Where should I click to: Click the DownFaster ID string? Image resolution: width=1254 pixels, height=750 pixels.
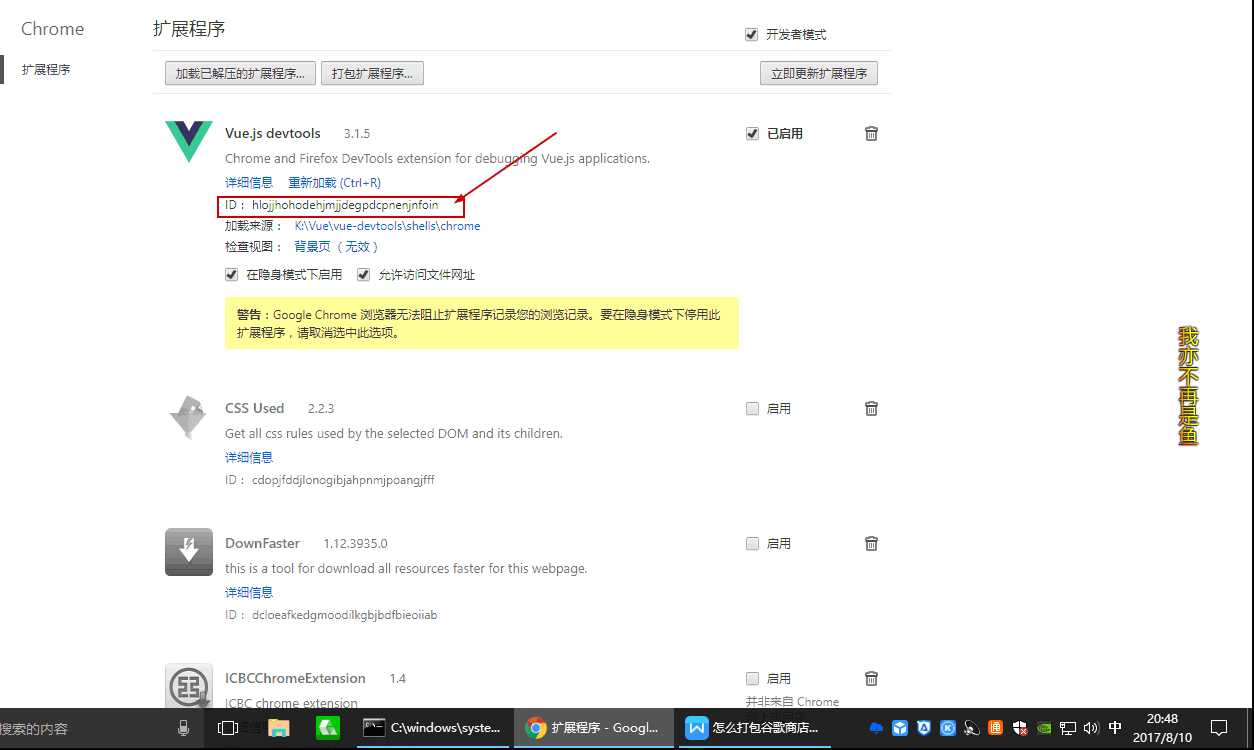[x=344, y=615]
